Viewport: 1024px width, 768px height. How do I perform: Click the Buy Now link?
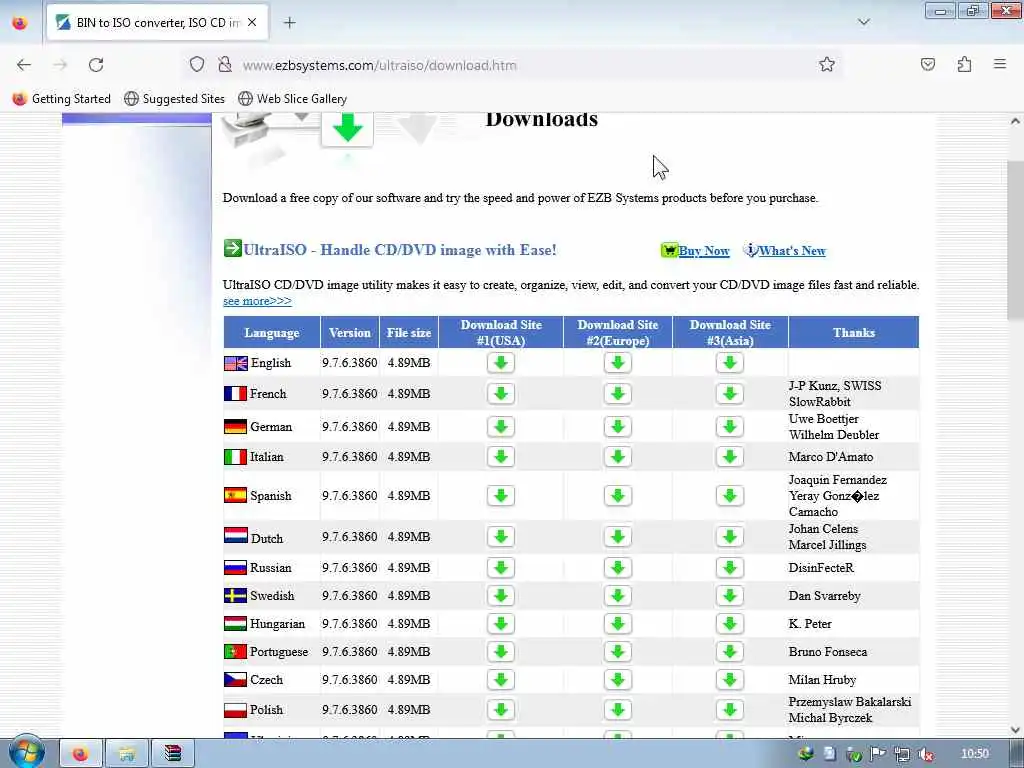pos(703,251)
